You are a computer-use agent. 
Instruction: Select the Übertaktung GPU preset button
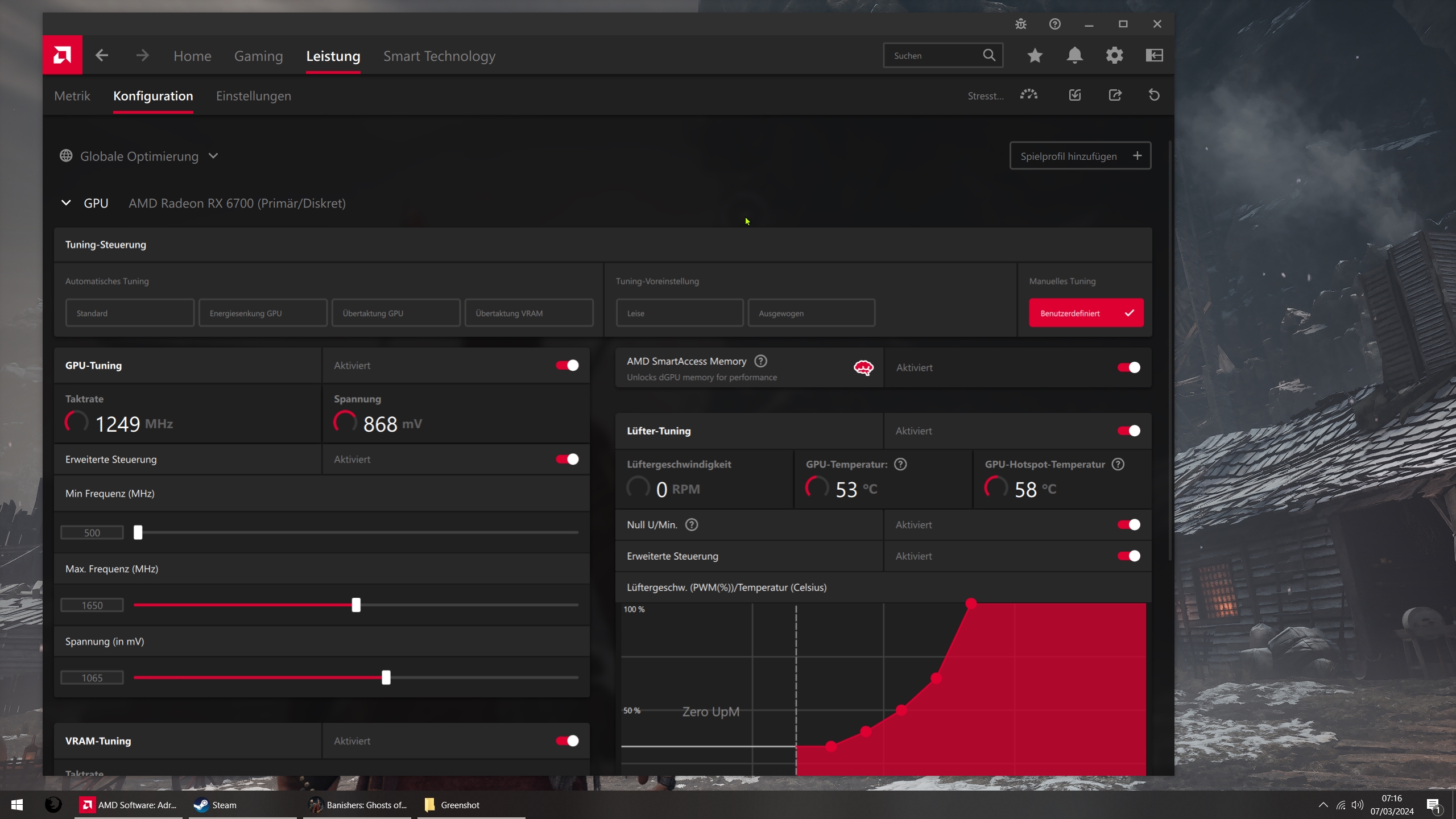click(x=396, y=313)
